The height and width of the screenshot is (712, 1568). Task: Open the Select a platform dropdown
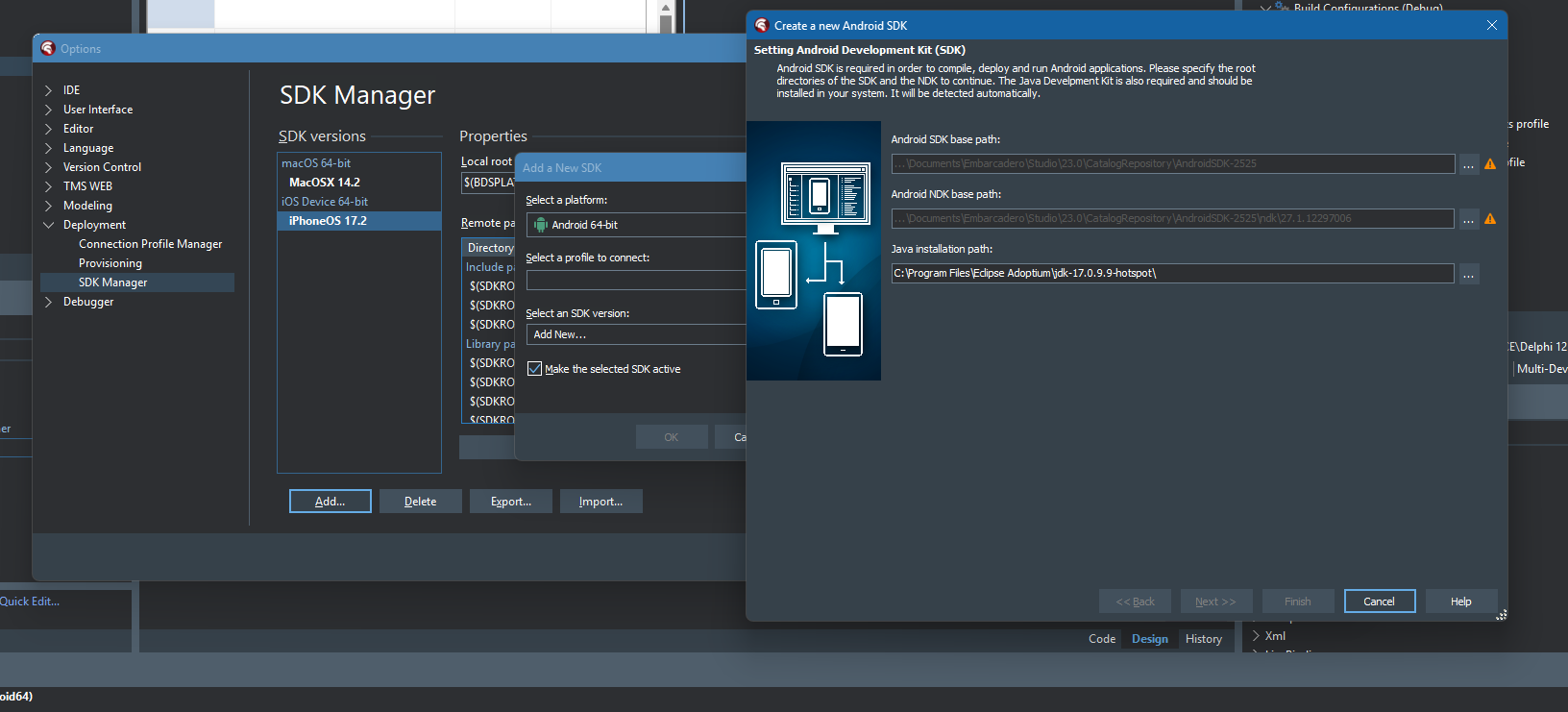click(636, 225)
